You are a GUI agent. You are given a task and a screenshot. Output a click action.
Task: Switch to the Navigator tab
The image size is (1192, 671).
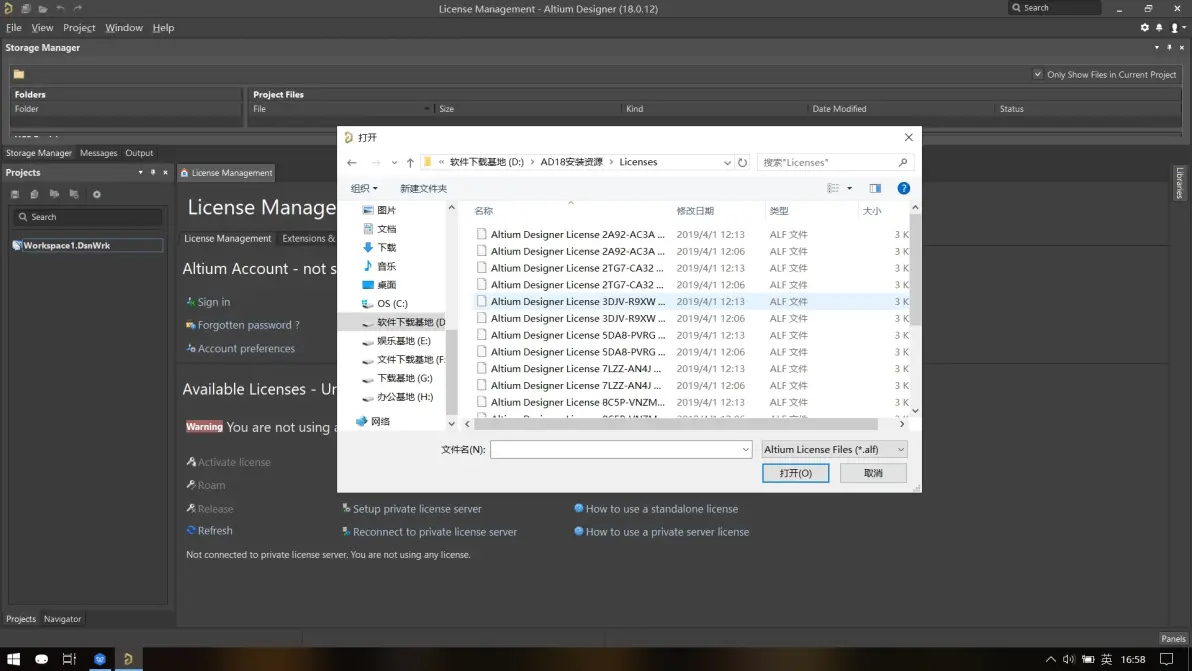coord(62,619)
